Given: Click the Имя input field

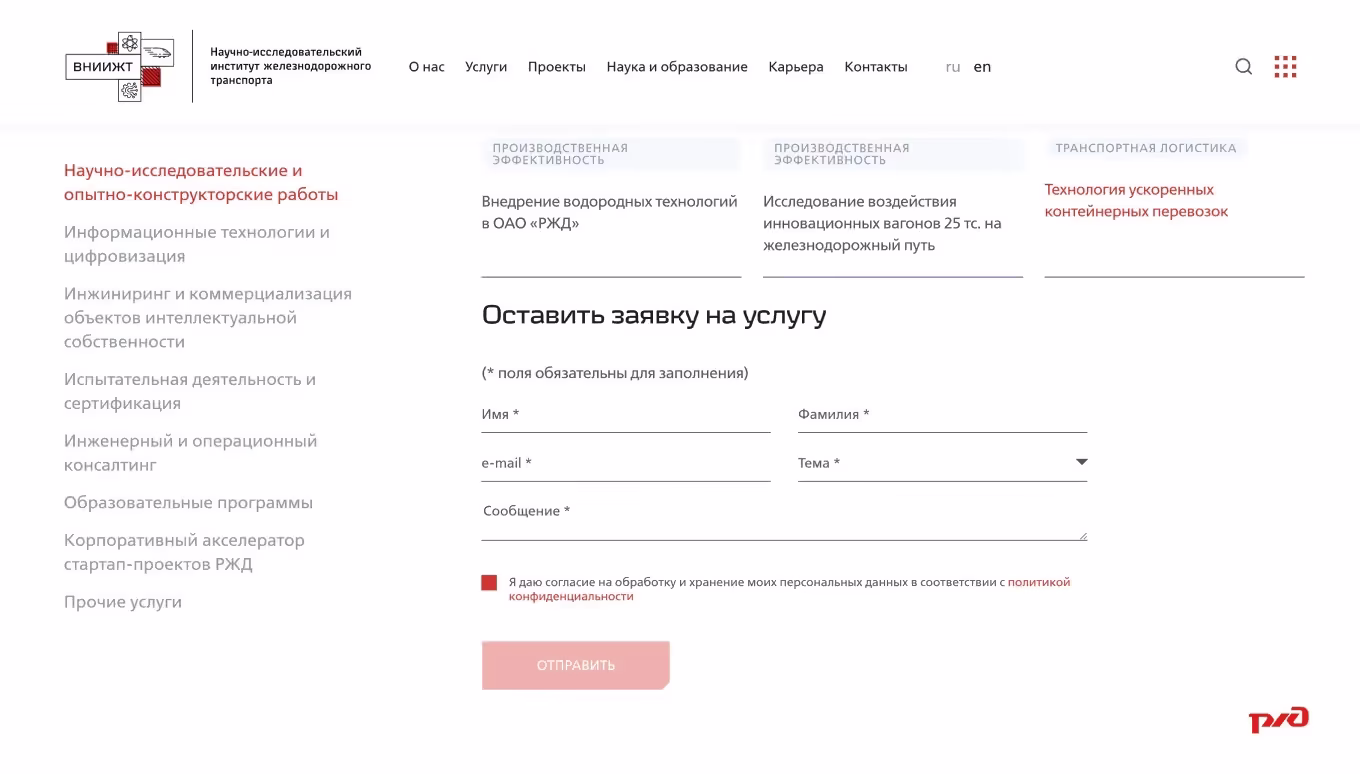Looking at the screenshot, I should [625, 415].
